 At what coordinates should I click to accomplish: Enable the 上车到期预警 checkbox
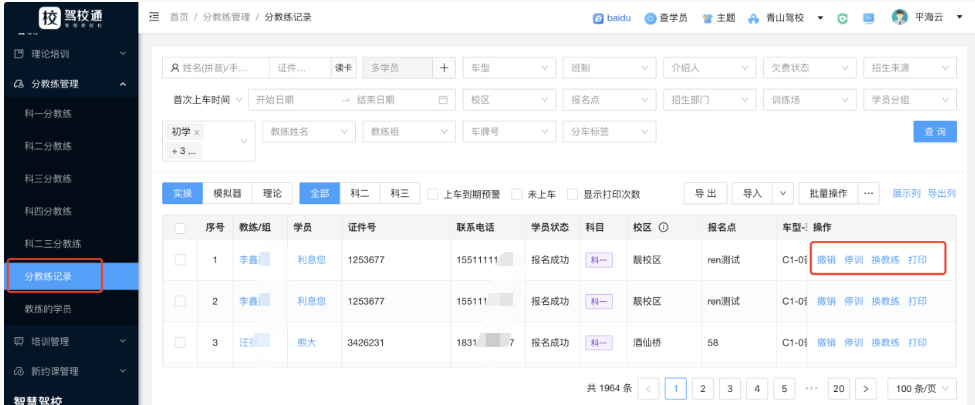pyautogui.click(x=433, y=194)
